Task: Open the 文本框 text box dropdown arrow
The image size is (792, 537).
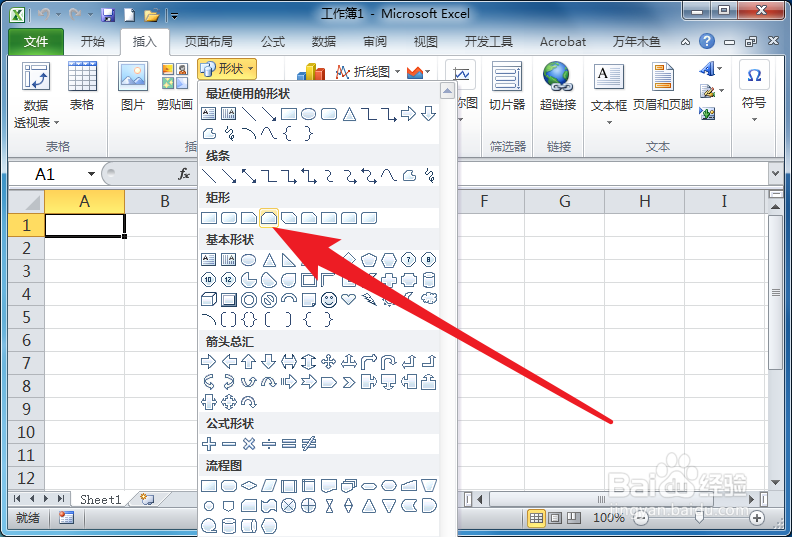Action: click(x=609, y=122)
